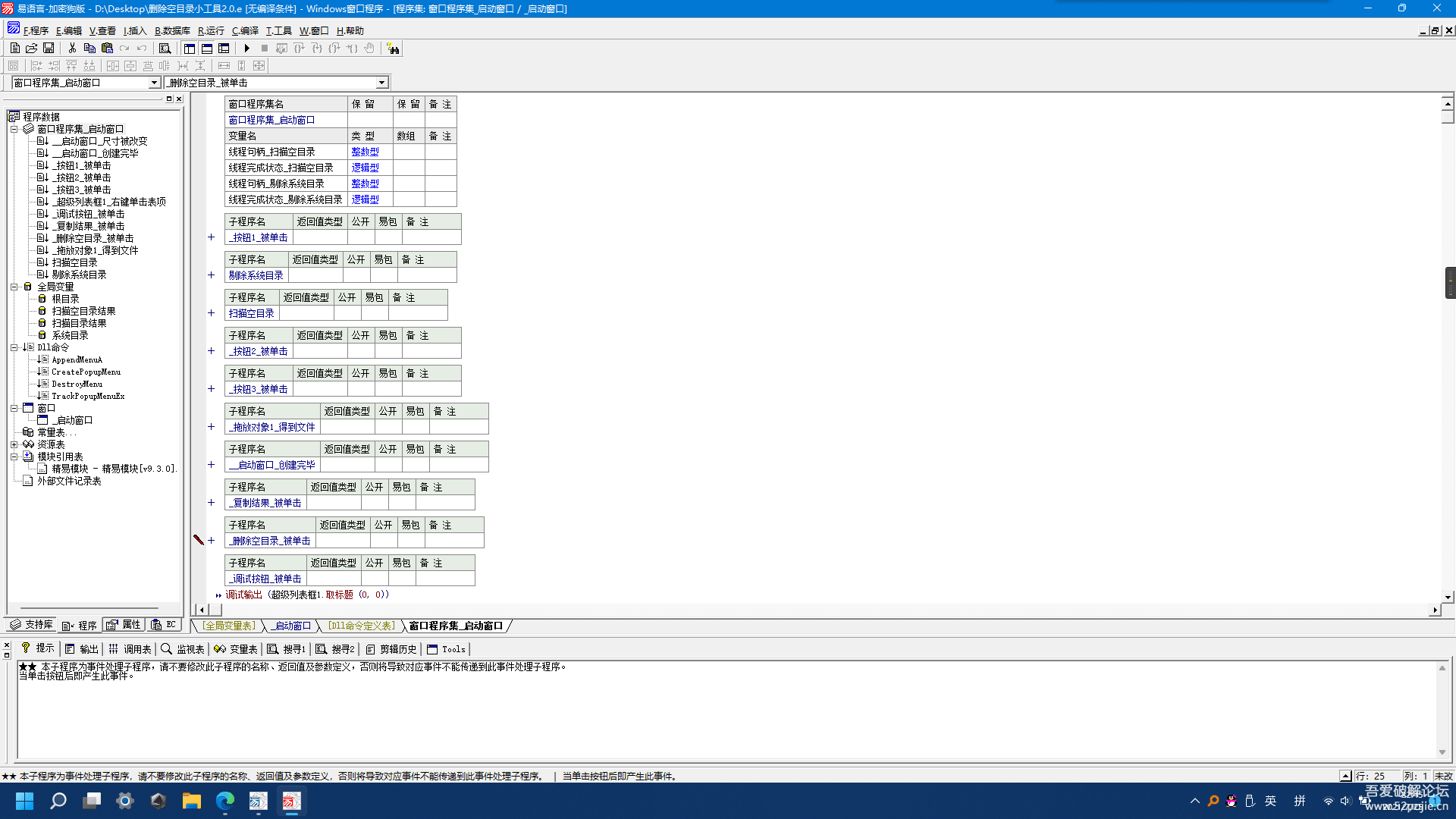
Task: Expand the 资源表 tree node
Action: [x=14, y=444]
